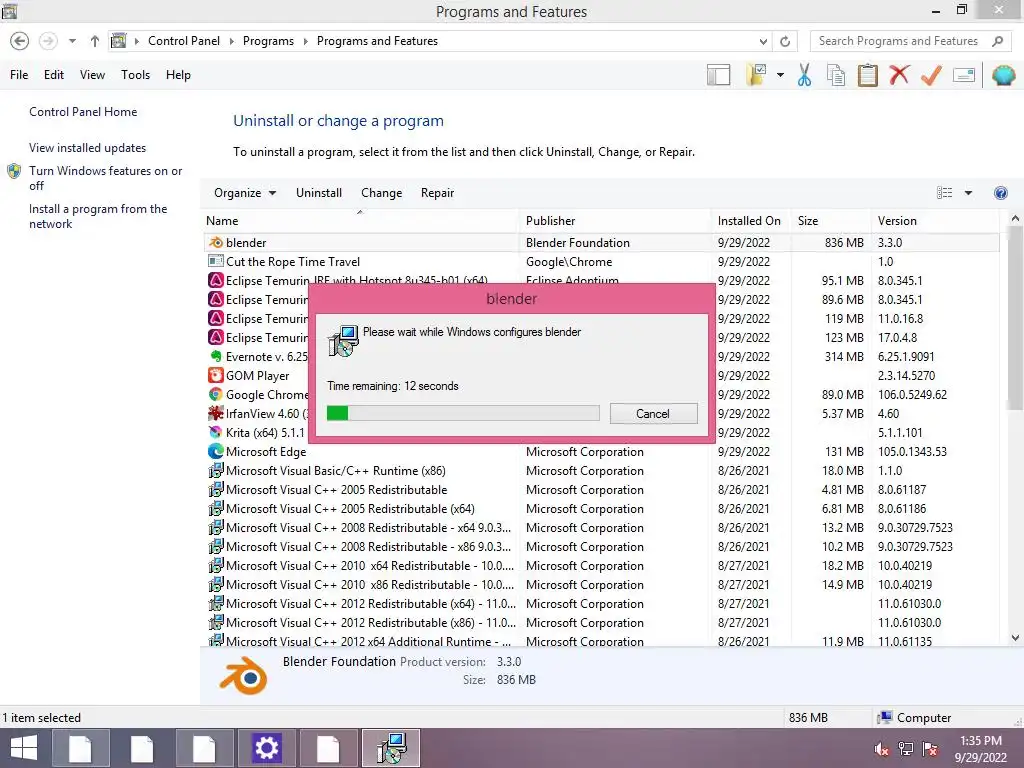
Task: Click the IrfanView program icon
Action: [216, 413]
